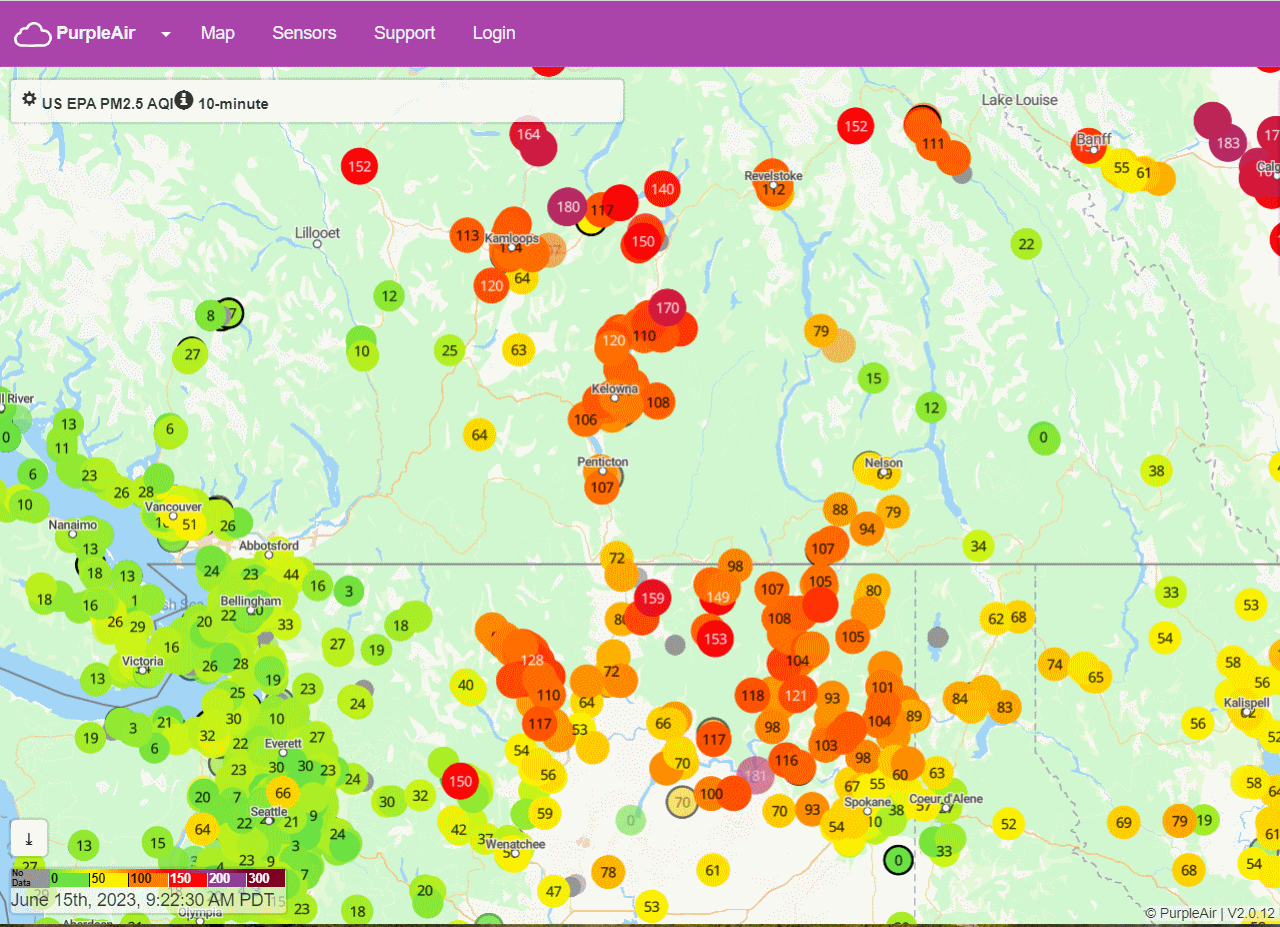Image resolution: width=1280 pixels, height=927 pixels.
Task: Click the info icon beside PM2.5 AQI
Action: [184, 100]
